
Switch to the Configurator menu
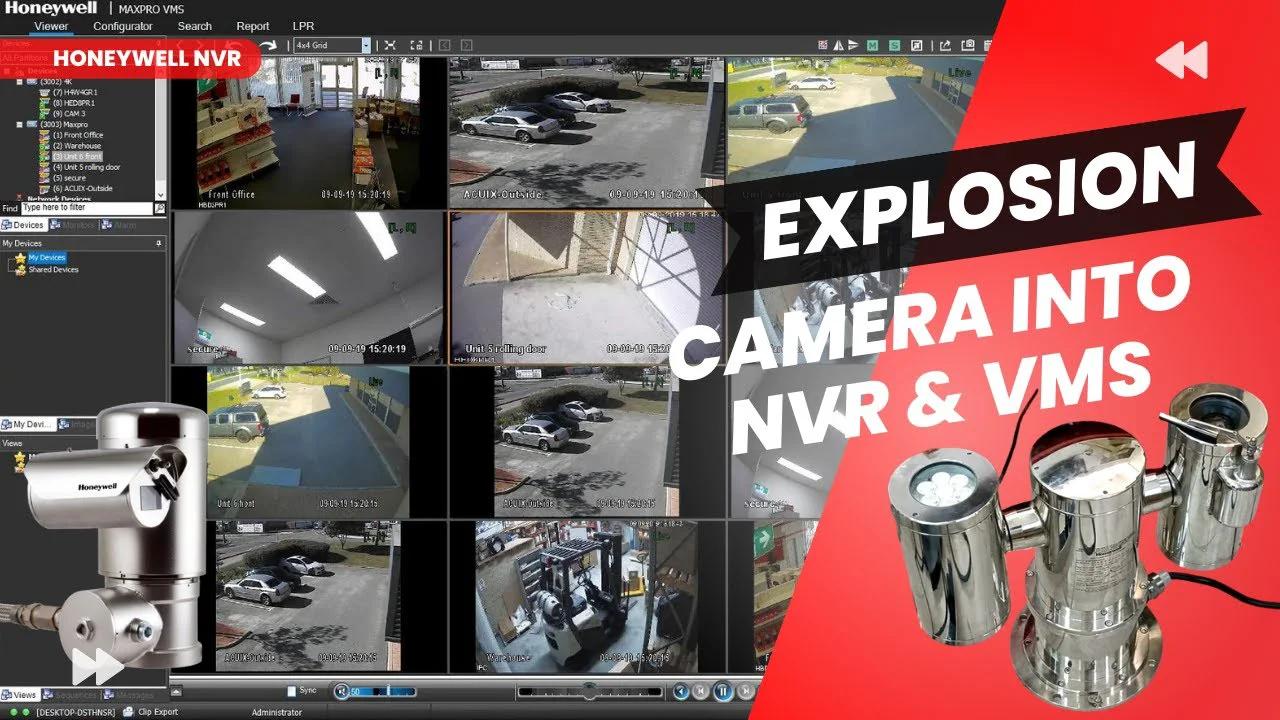pyautogui.click(x=123, y=26)
